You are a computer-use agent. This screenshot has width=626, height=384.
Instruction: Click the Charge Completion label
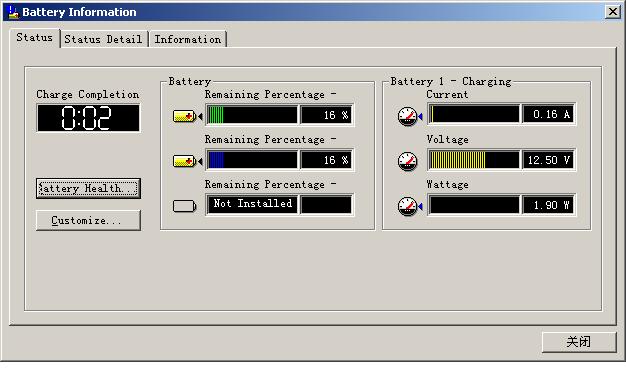click(x=88, y=95)
